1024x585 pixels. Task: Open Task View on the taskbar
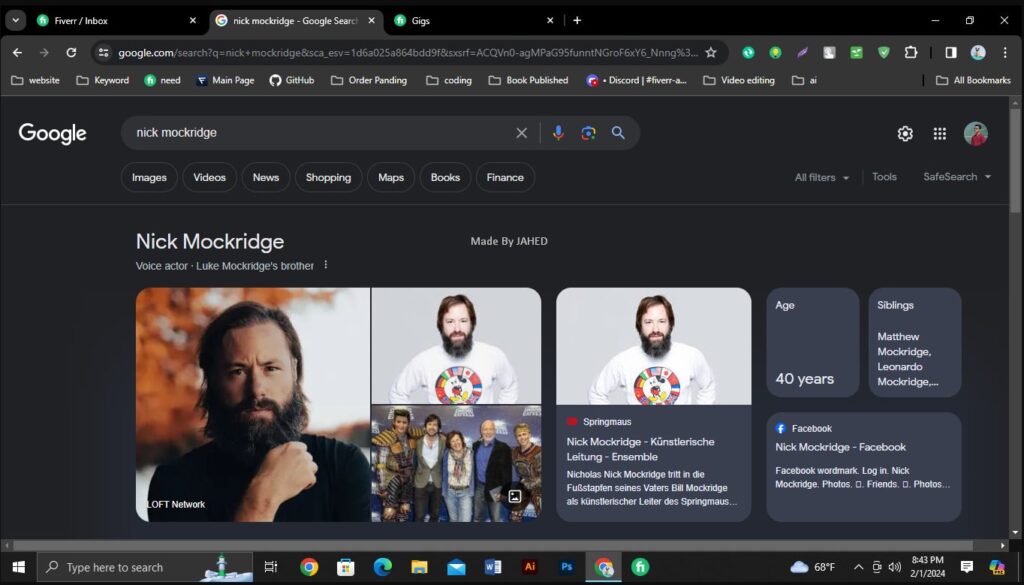pyautogui.click(x=270, y=567)
